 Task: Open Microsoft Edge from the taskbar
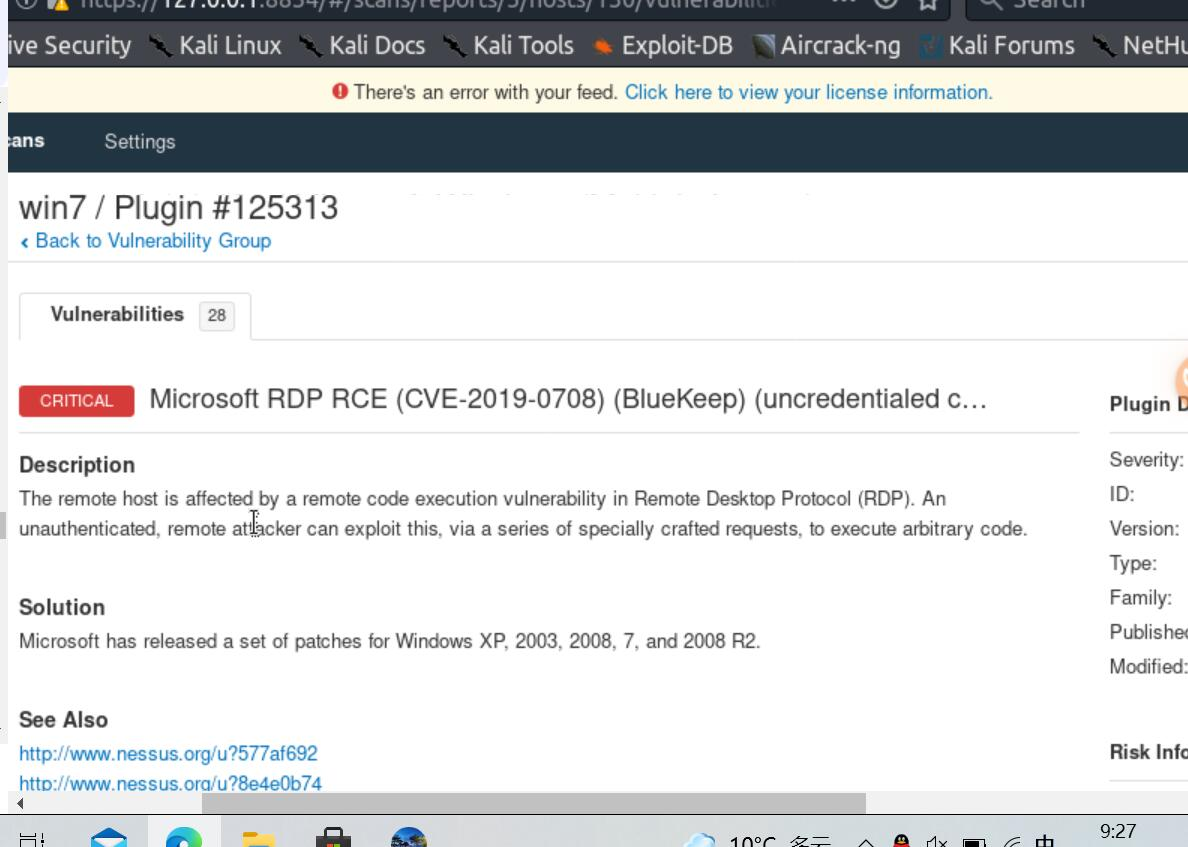tap(184, 837)
